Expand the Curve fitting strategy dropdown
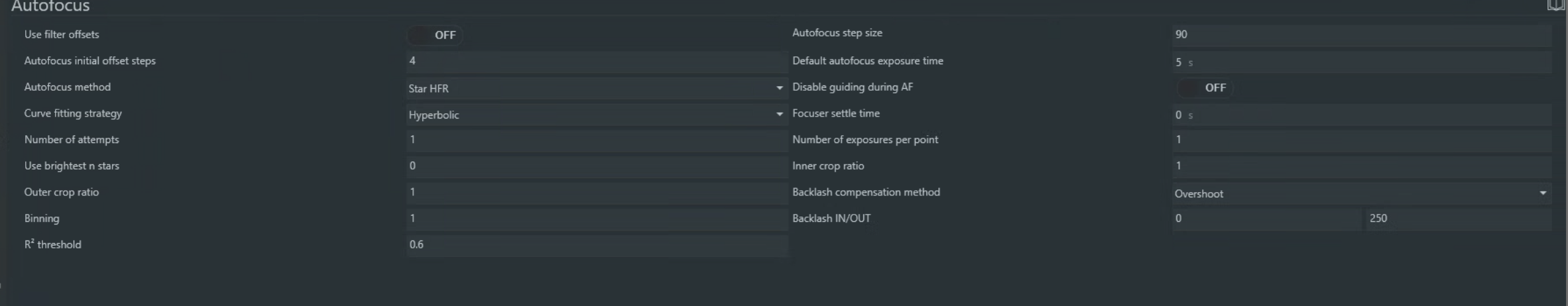1568x306 pixels. coord(595,115)
